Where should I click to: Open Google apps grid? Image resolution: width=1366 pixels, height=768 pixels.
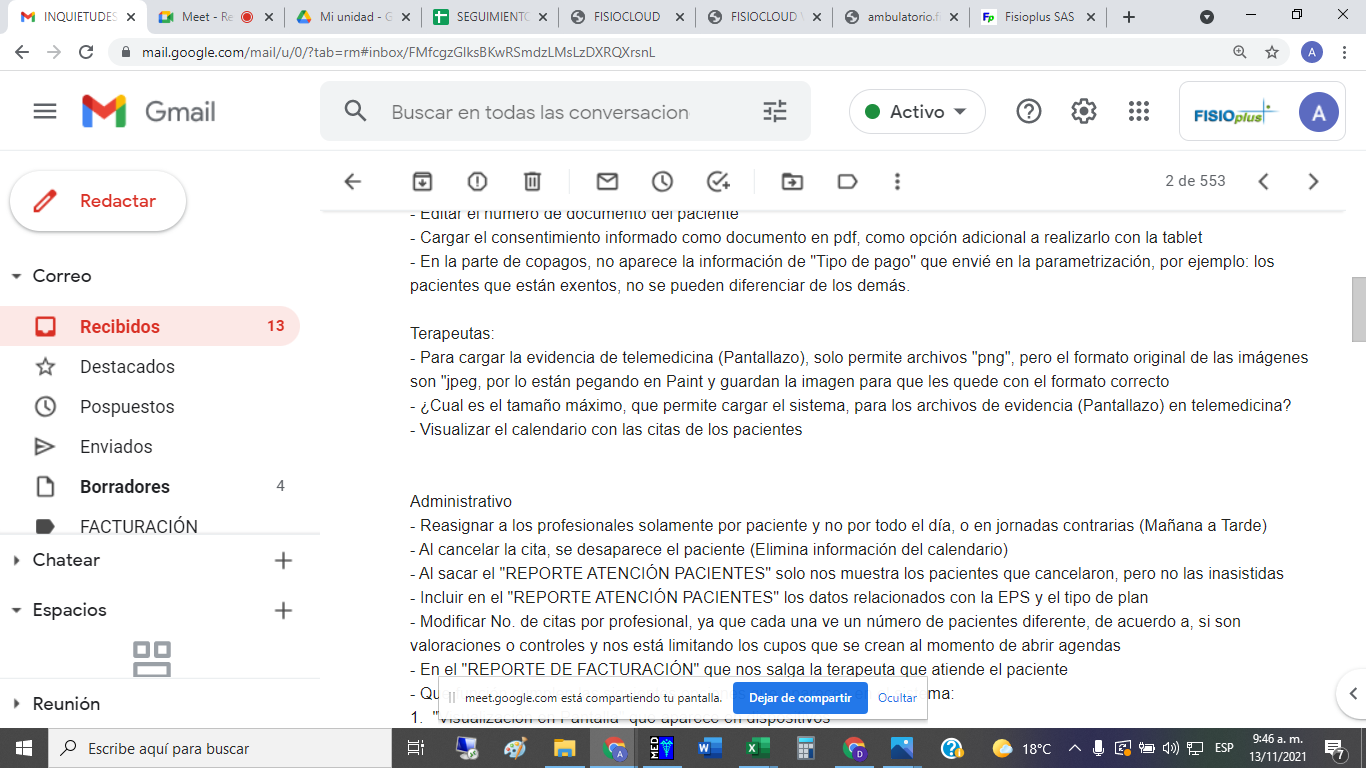point(1138,112)
